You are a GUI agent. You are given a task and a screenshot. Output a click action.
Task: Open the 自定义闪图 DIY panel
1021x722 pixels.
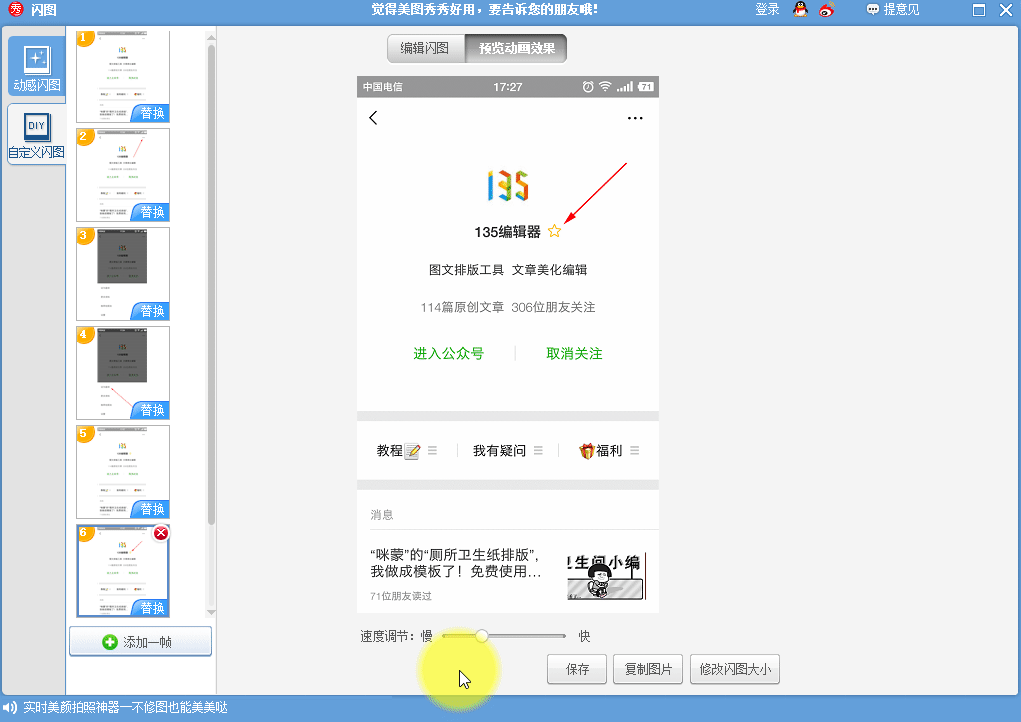pos(36,135)
